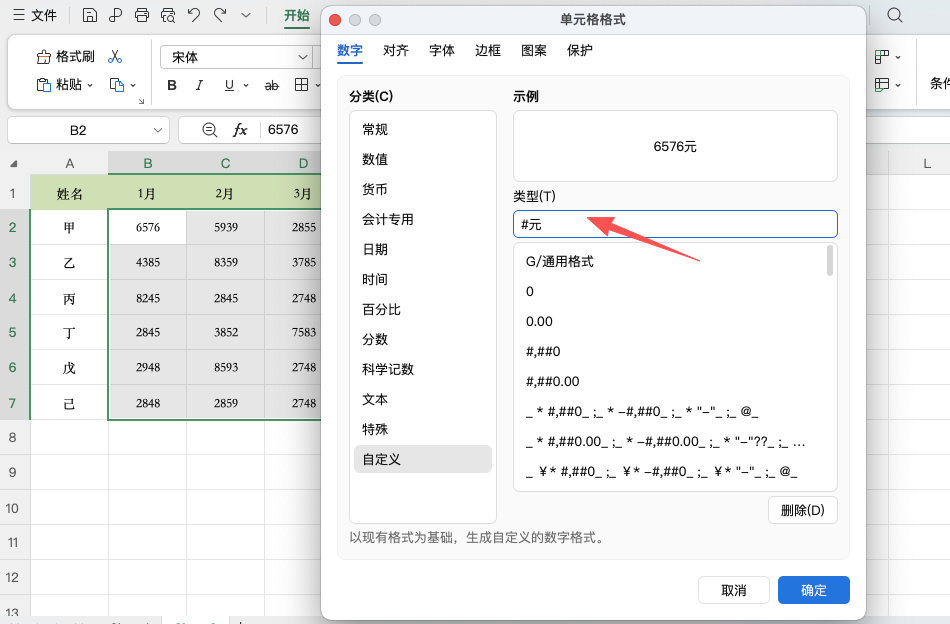Image resolution: width=950 pixels, height=624 pixels.
Task: Toggle strikethrough formatting
Action: 271,85
